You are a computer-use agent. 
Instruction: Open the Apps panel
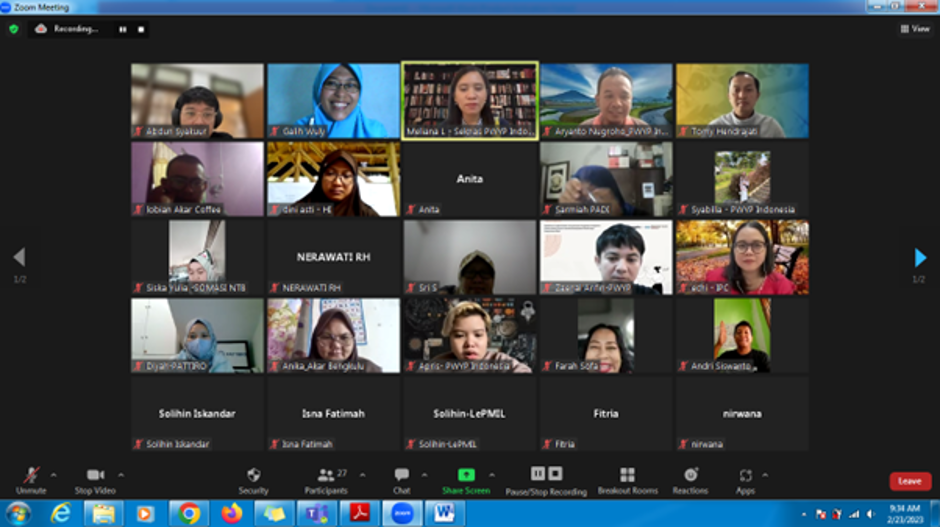(745, 476)
